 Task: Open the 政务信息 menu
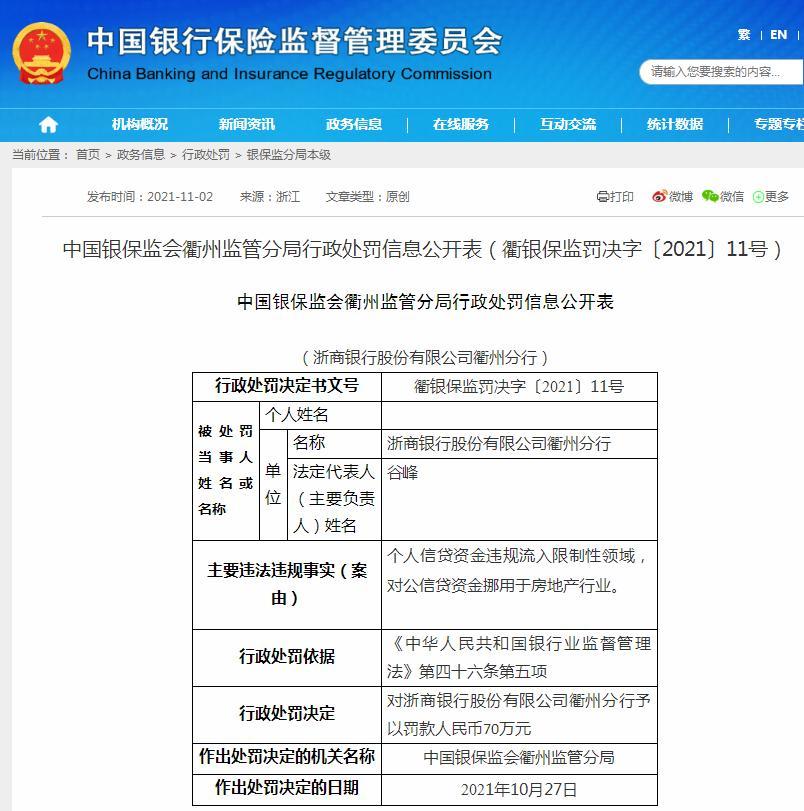354,124
